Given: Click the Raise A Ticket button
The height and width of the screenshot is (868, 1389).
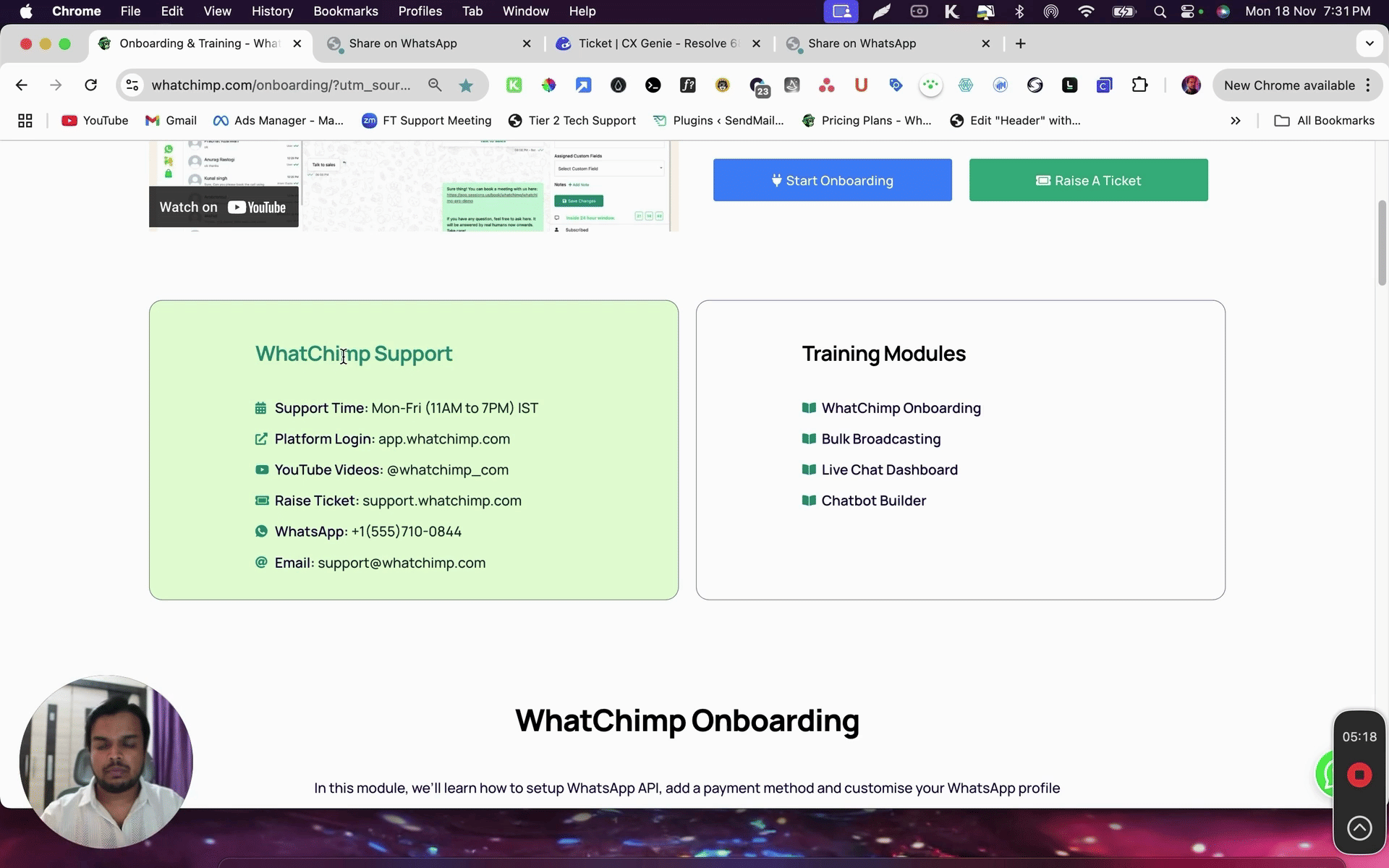Looking at the screenshot, I should (1088, 180).
